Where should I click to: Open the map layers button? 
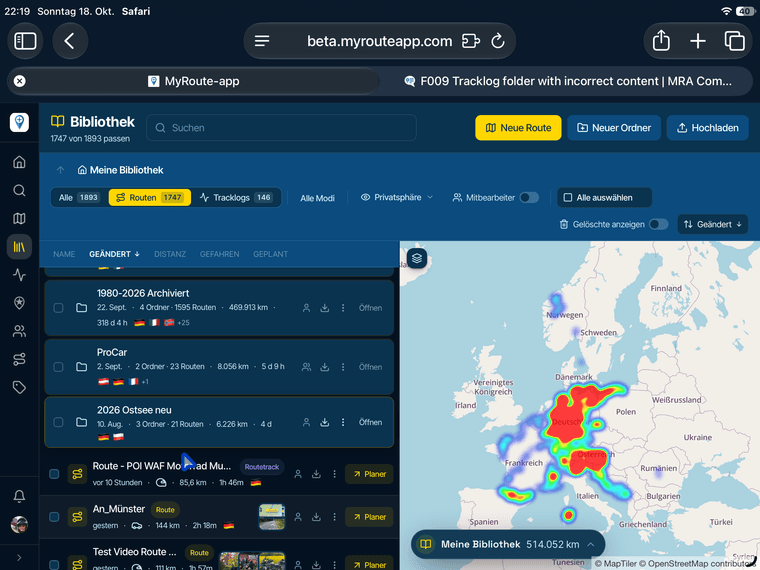(417, 258)
